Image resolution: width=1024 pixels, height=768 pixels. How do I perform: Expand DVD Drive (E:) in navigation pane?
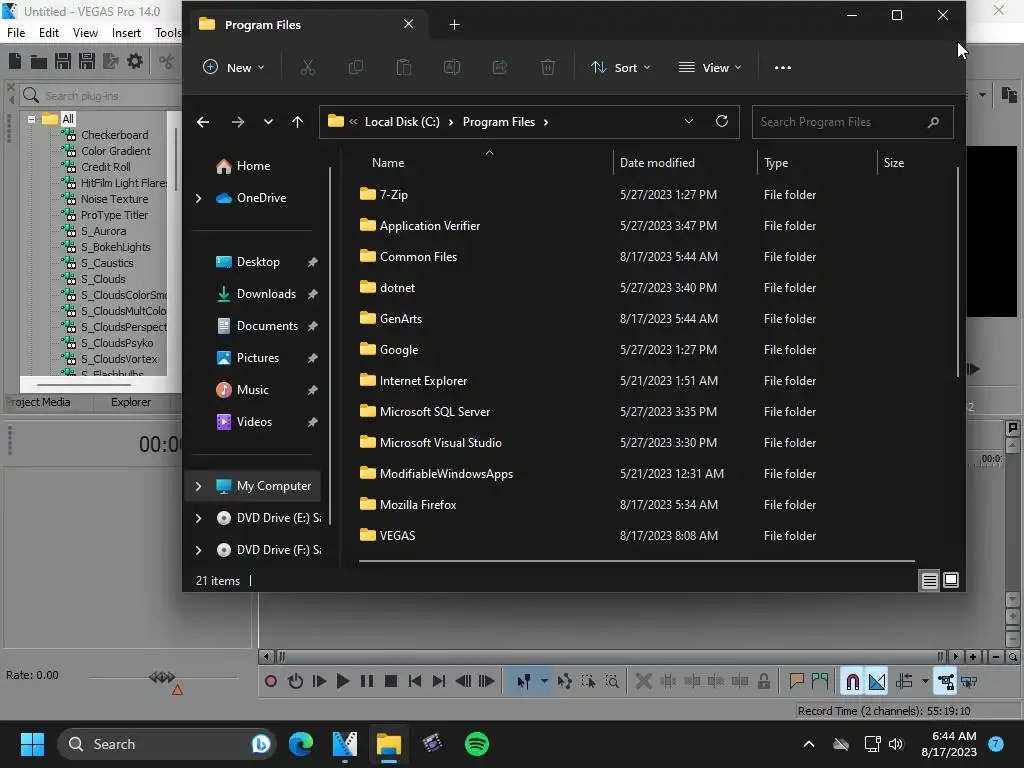(x=199, y=518)
